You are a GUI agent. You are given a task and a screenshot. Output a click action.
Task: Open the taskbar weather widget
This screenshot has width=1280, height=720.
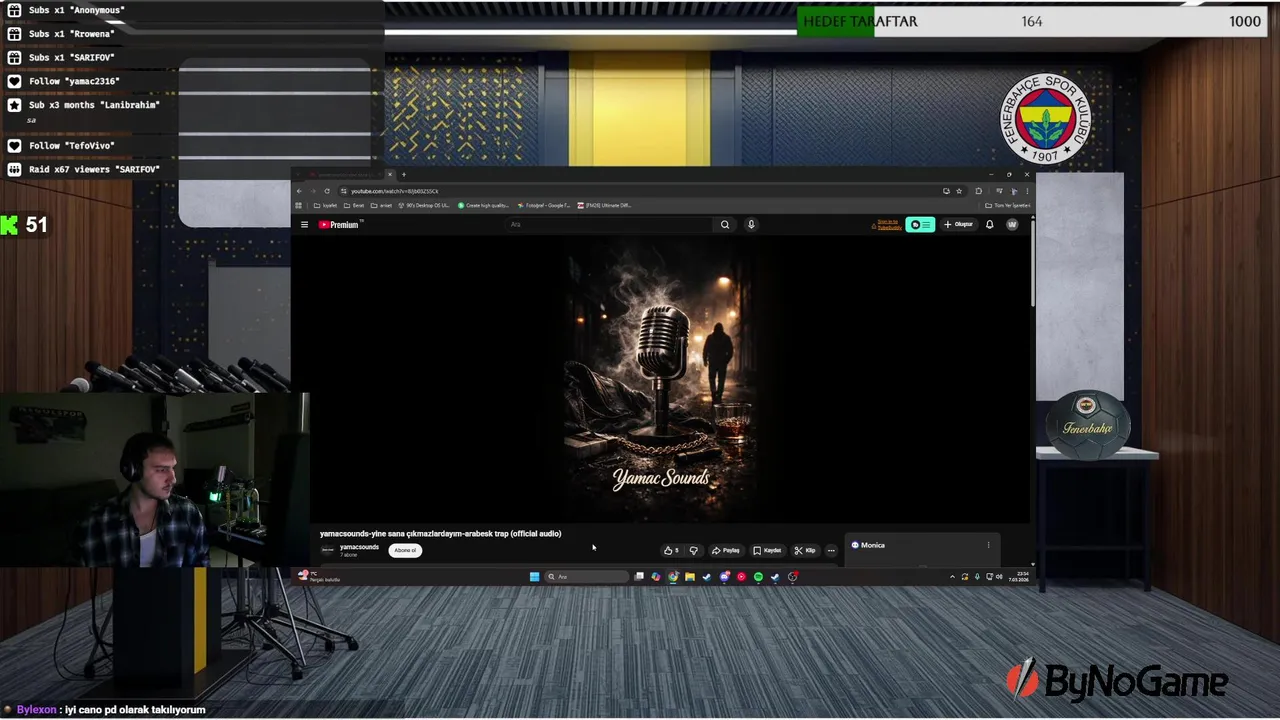coord(318,577)
